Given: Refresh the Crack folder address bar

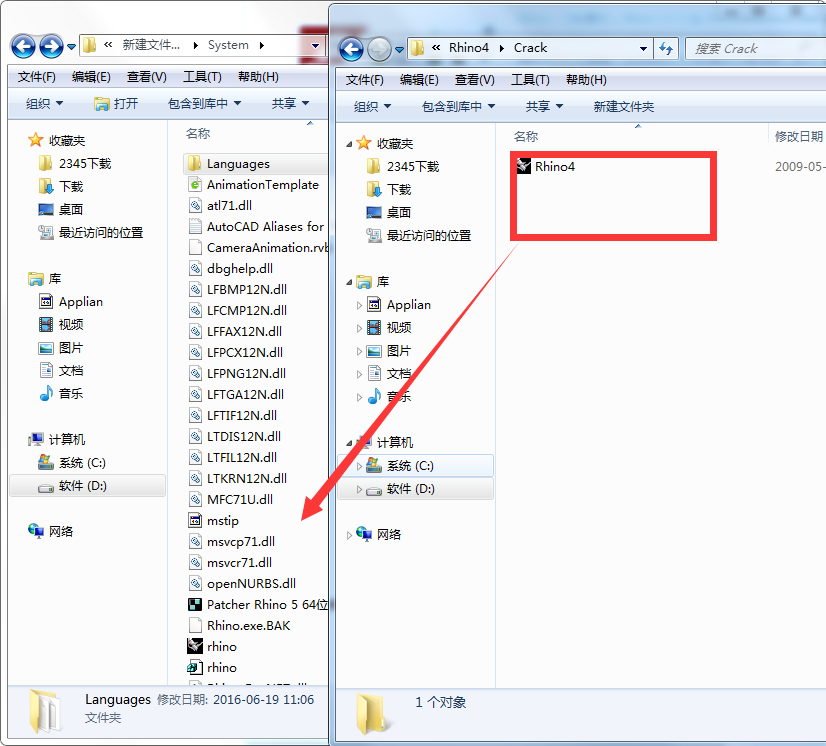Looking at the screenshot, I should tap(666, 49).
